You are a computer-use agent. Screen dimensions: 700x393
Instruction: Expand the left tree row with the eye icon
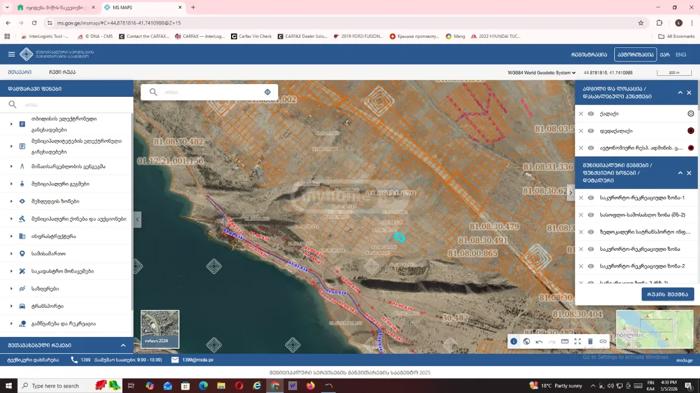tap(11, 201)
